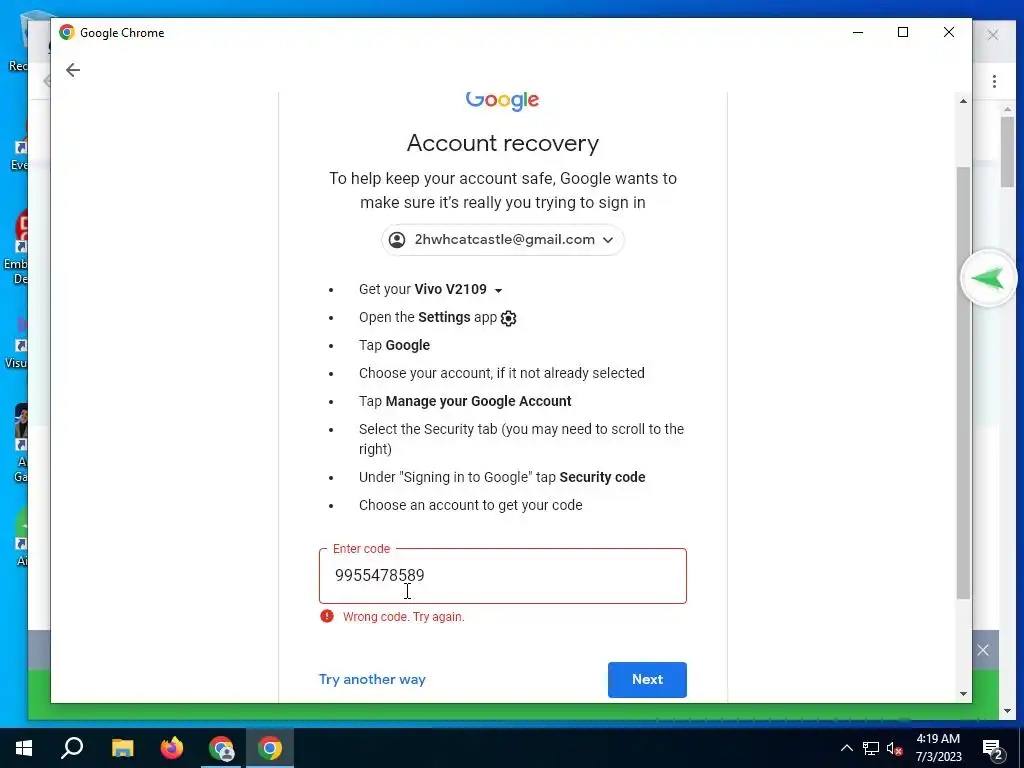The image size is (1024, 768).
Task: Click the Settings gear icon in instructions
Action: pyautogui.click(x=508, y=318)
